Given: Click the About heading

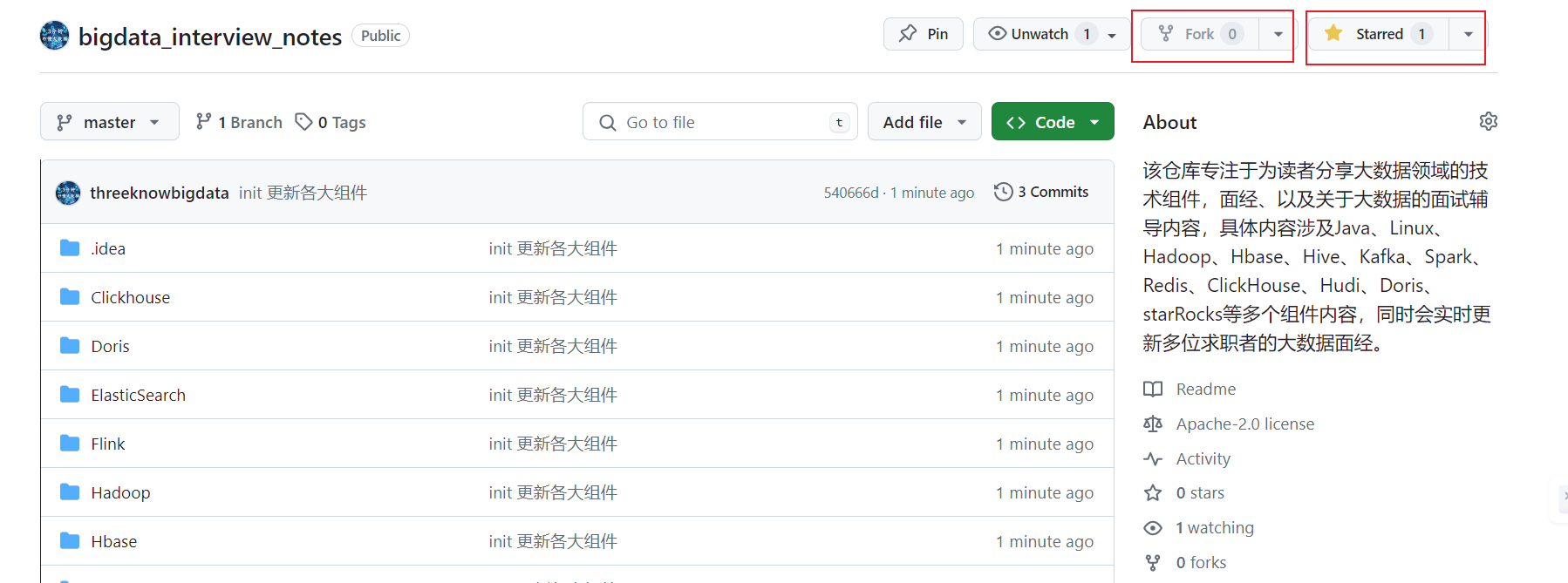Looking at the screenshot, I should (x=1169, y=122).
